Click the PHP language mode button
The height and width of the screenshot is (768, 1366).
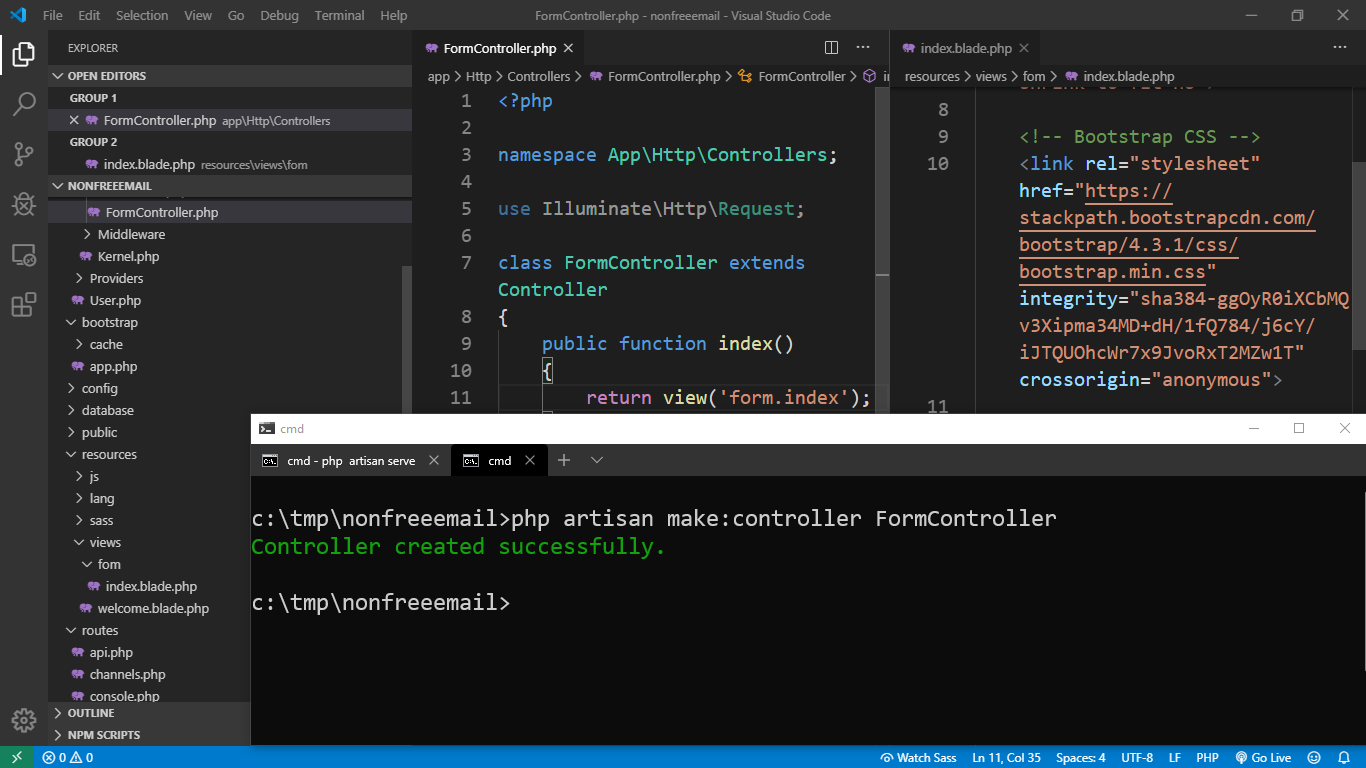[x=1207, y=758]
